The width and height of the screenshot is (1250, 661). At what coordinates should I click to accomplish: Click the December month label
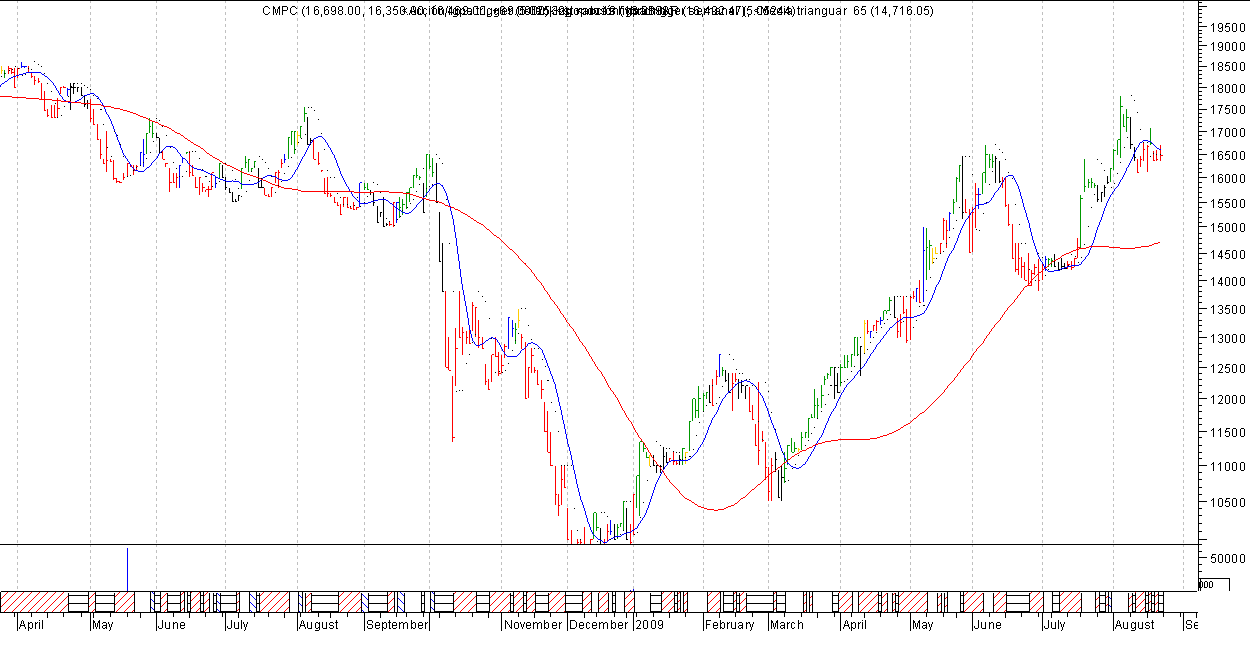[599, 625]
